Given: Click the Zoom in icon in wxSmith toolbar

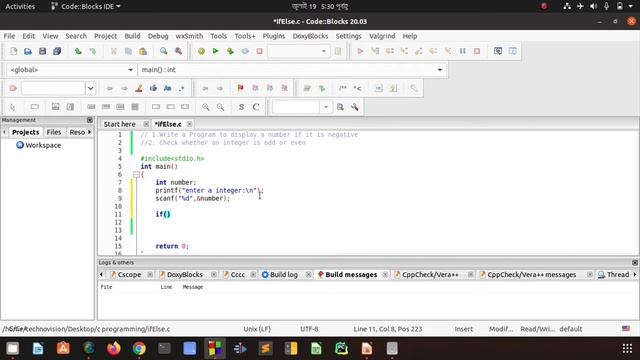Looking at the screenshot, I should click(206, 107).
